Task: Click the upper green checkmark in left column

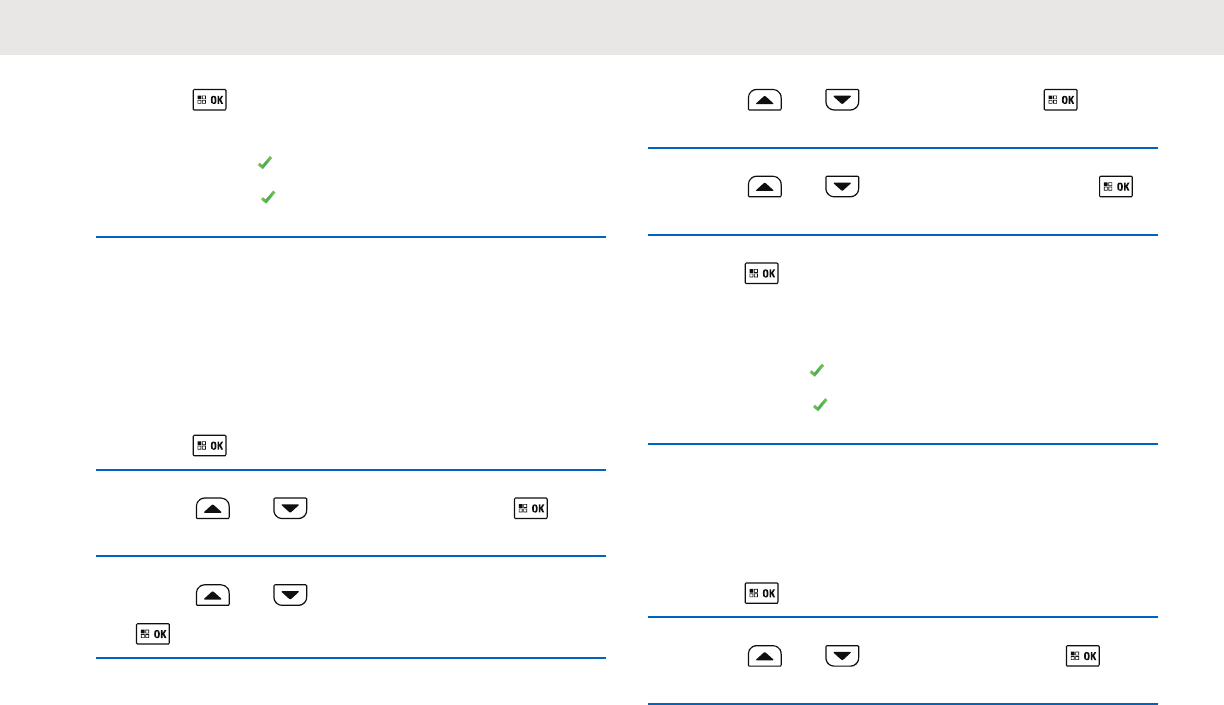Action: click(265, 162)
